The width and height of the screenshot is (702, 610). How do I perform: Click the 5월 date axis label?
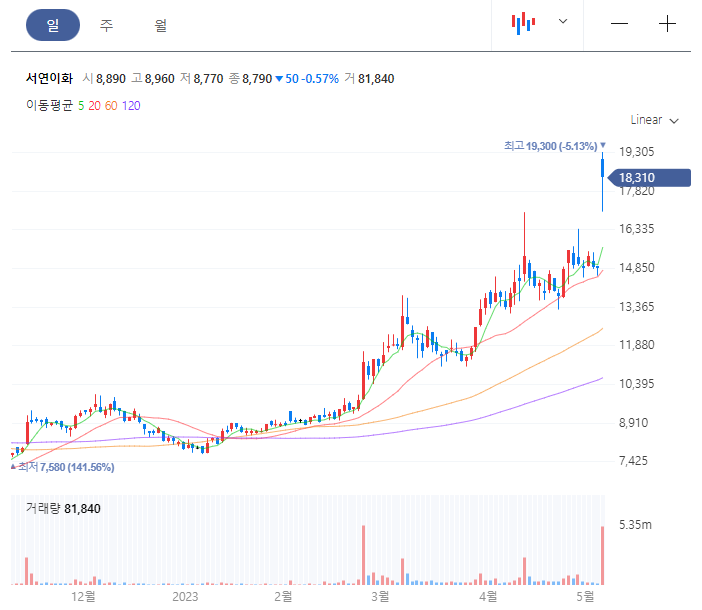click(x=585, y=597)
